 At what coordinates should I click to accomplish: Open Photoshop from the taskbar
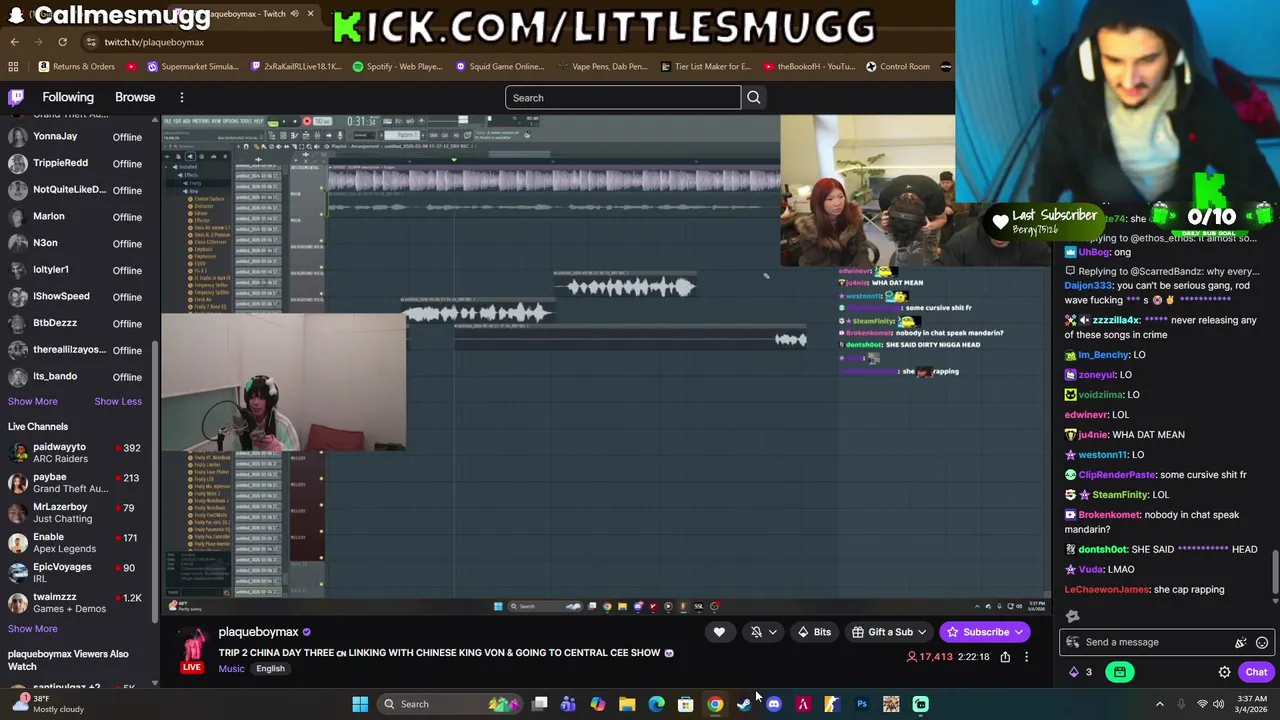coord(862,704)
